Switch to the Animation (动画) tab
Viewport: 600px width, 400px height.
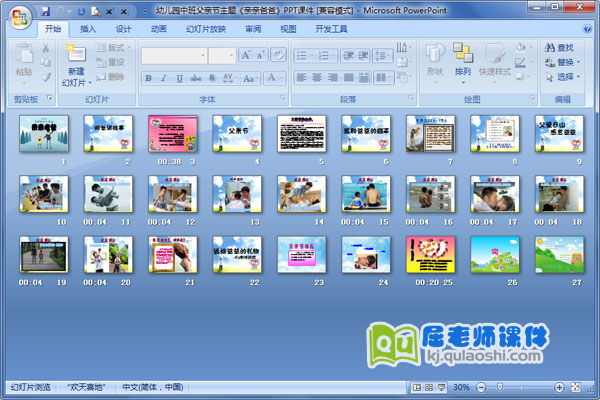point(158,29)
